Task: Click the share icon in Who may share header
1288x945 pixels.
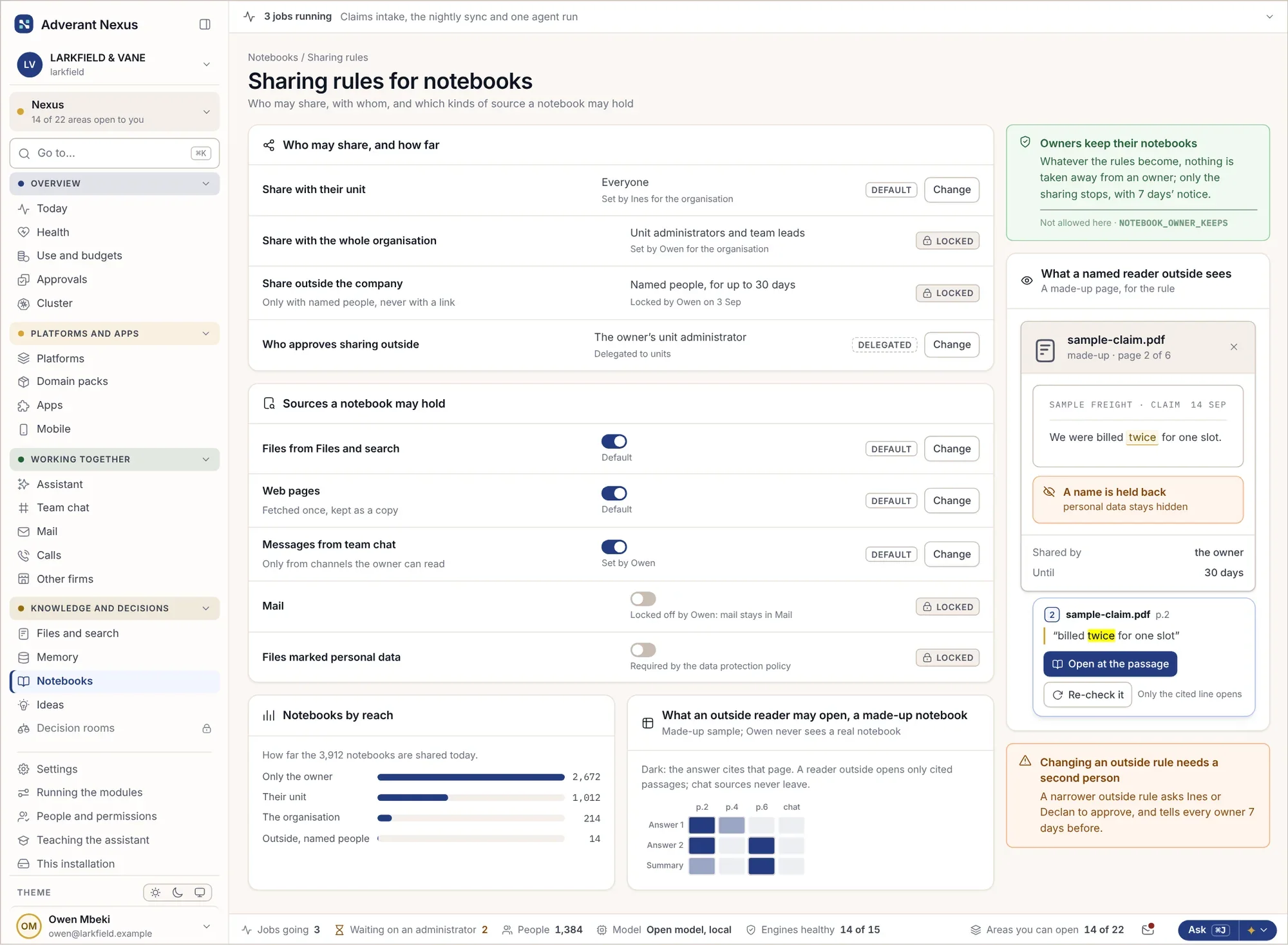Action: pyautogui.click(x=269, y=145)
